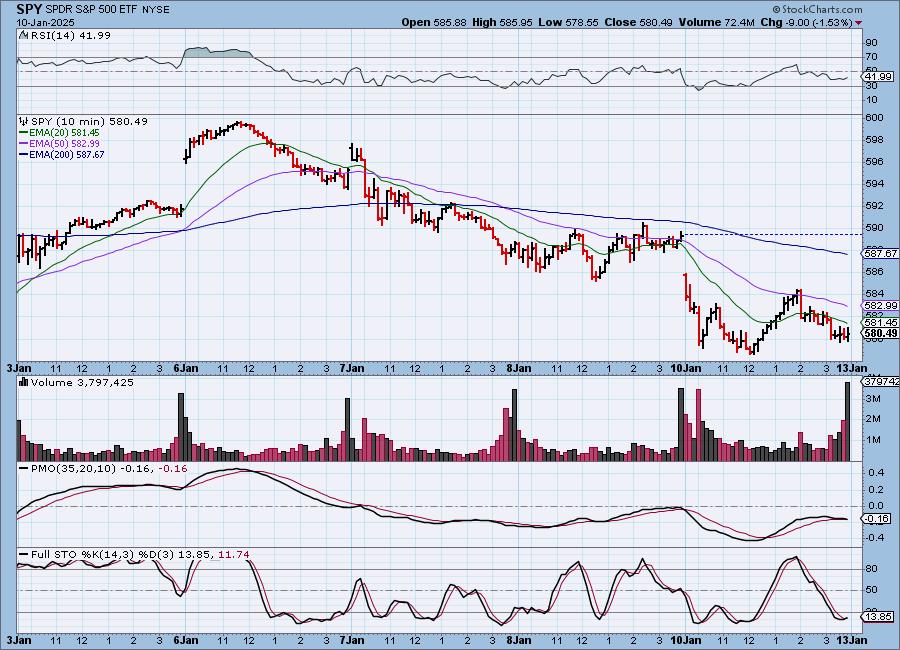The width and height of the screenshot is (900, 650).
Task: Click the 2M volume axis label
Action: click(873, 419)
